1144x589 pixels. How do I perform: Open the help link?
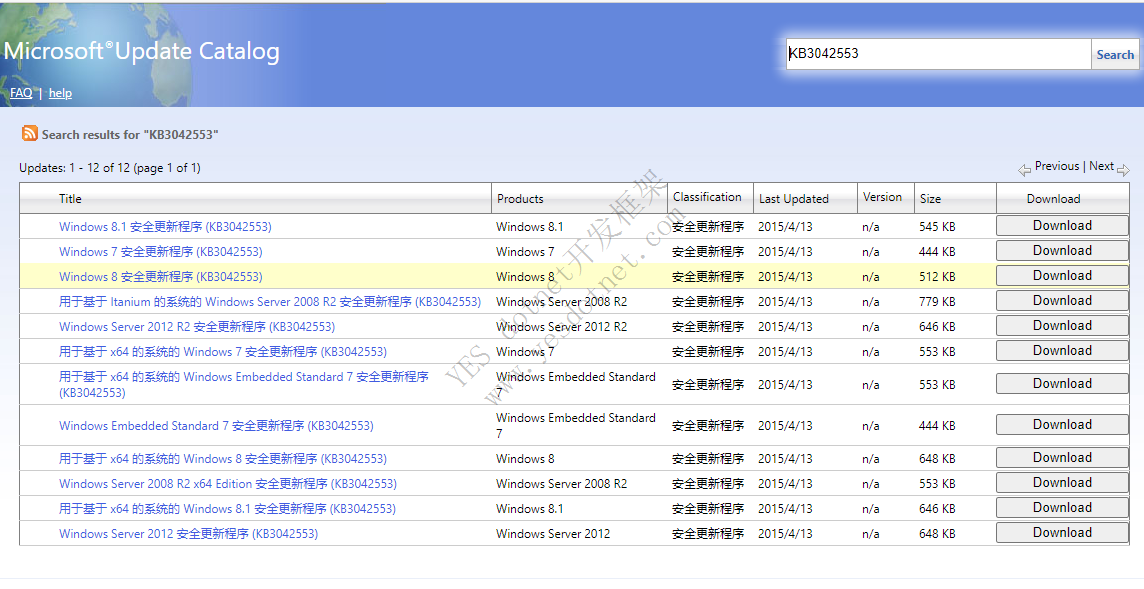(60, 93)
